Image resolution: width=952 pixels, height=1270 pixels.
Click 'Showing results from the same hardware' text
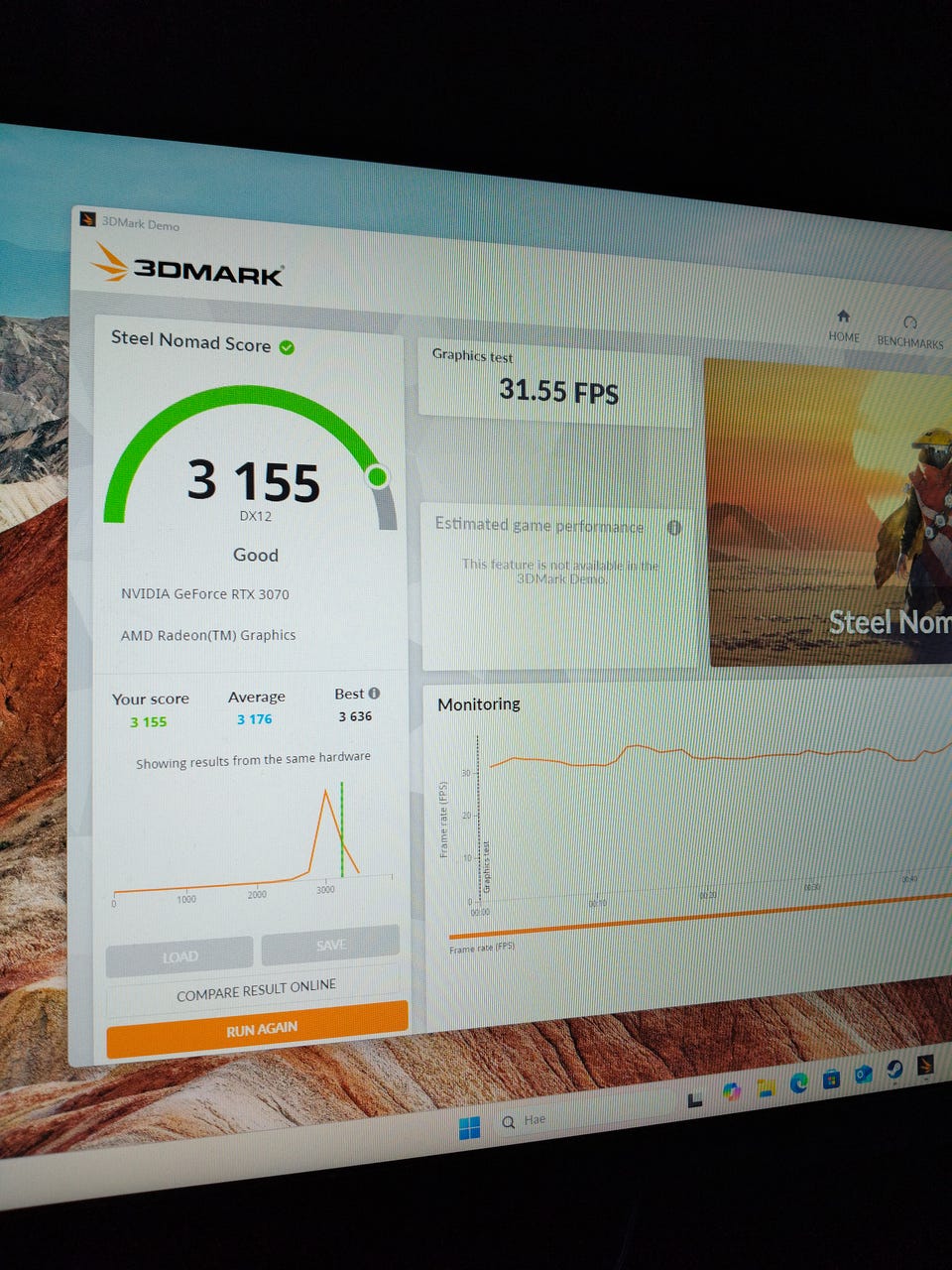coord(253,760)
